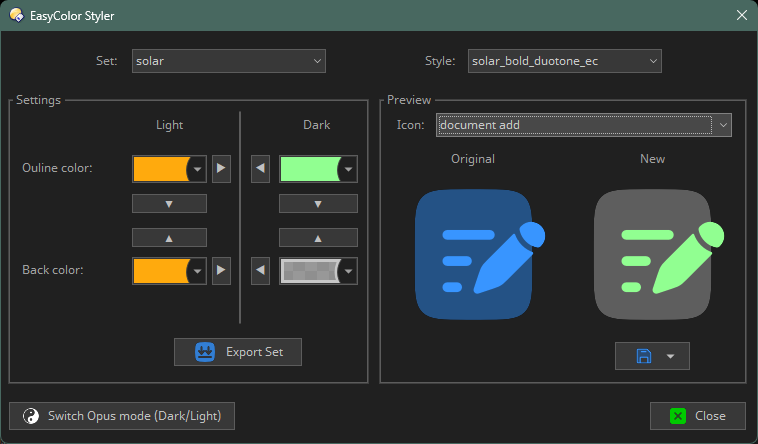Click the Light outline orange color swatch
This screenshot has height=444, width=758.
[x=161, y=169]
